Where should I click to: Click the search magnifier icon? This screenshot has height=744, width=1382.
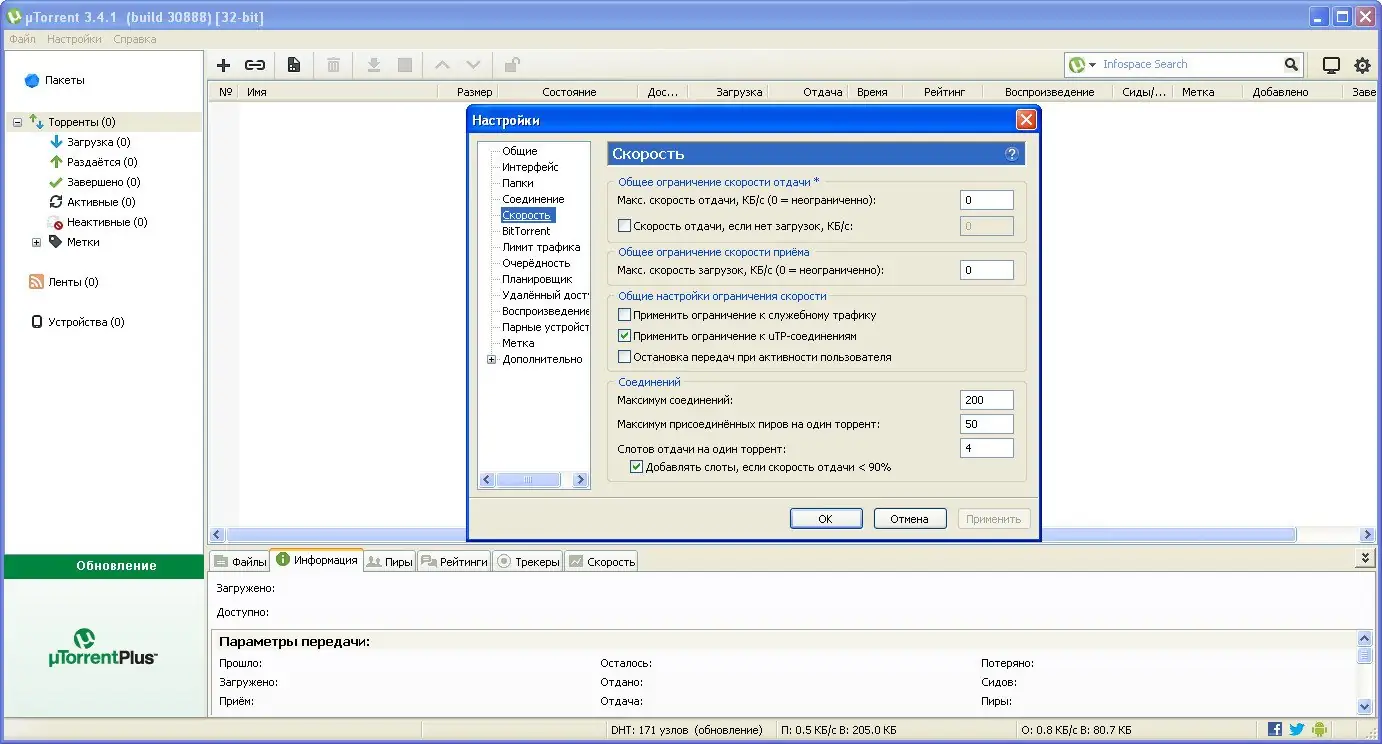point(1291,64)
